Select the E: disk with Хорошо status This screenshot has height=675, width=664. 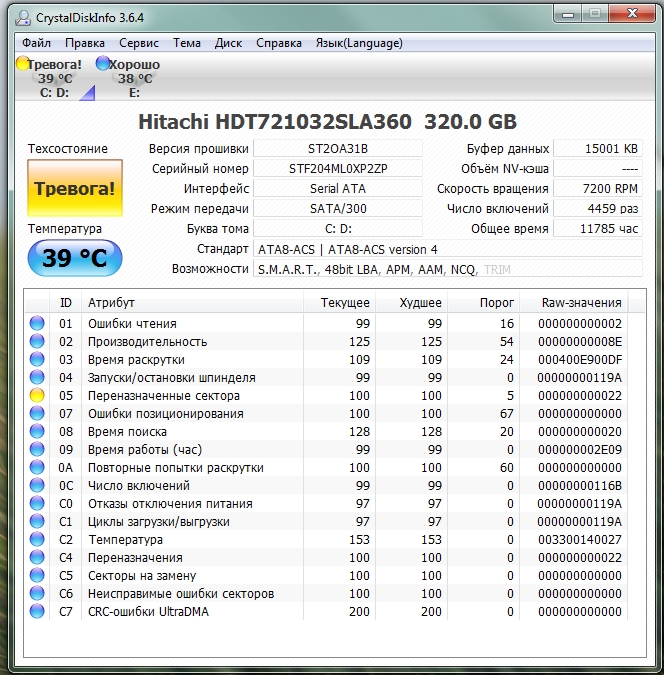point(134,78)
